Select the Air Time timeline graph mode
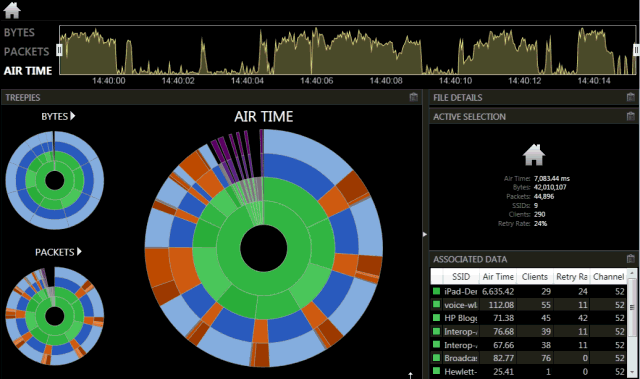 [x=28, y=71]
